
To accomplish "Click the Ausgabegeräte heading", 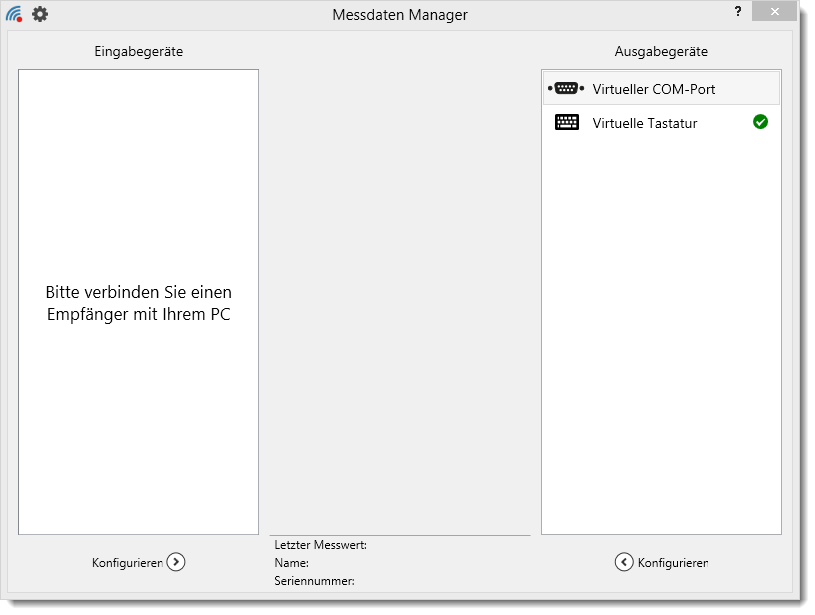I will (661, 51).
